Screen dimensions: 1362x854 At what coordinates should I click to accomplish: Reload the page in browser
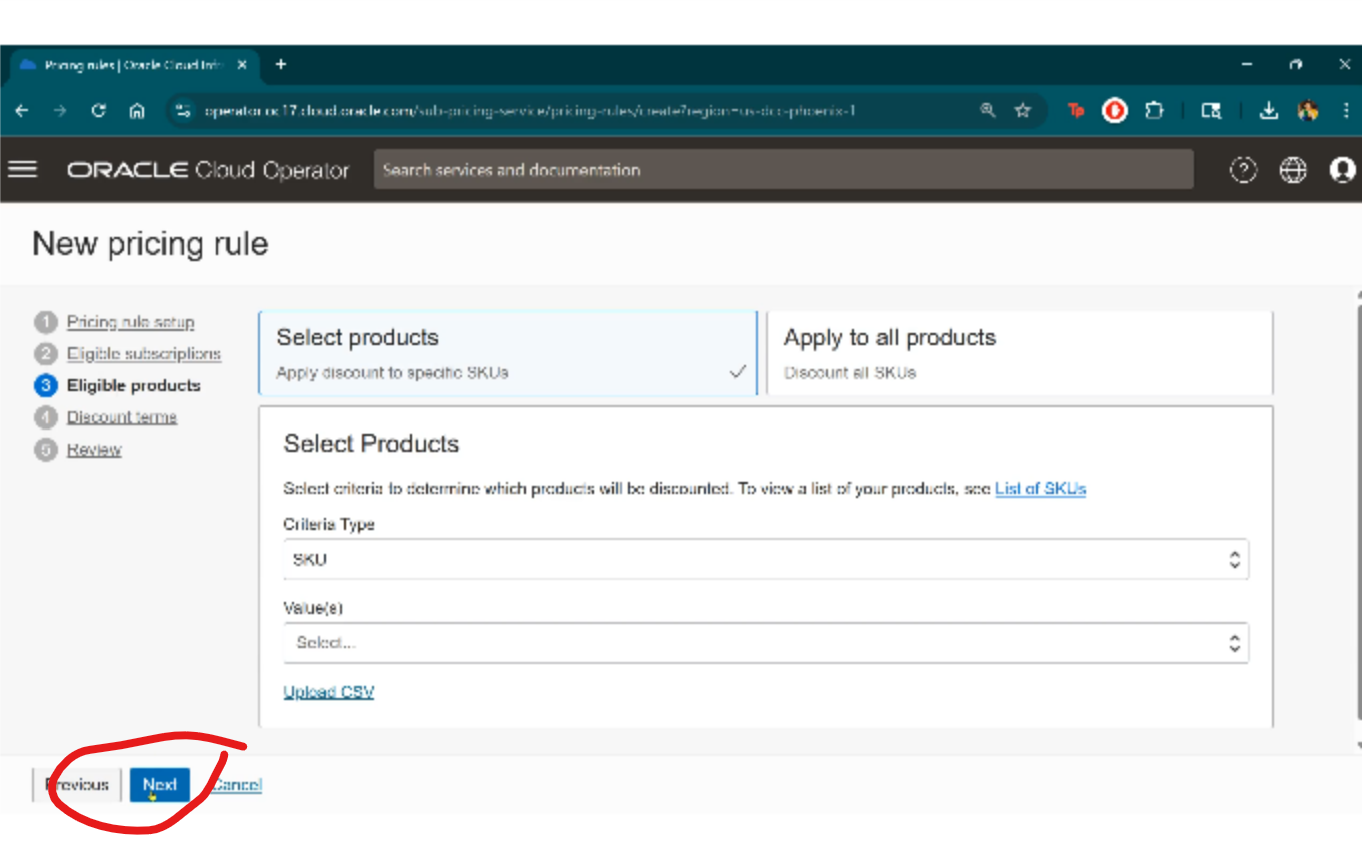[98, 111]
